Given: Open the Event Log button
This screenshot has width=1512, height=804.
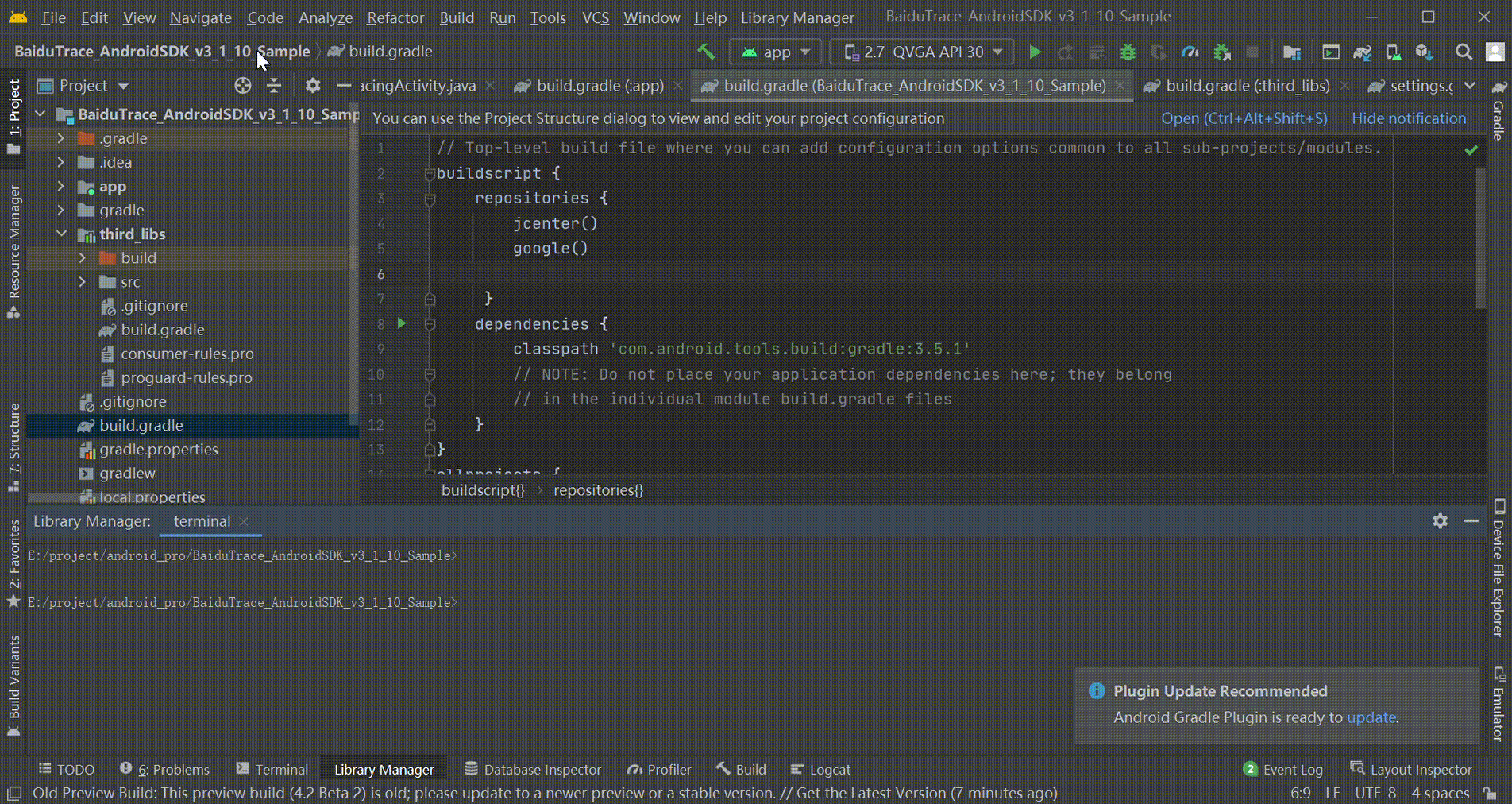Looking at the screenshot, I should click(x=1283, y=769).
